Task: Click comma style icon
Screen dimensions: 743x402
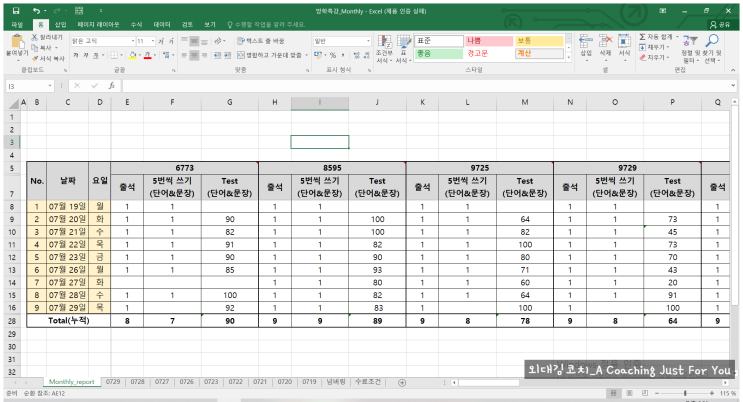Action: [x=343, y=55]
